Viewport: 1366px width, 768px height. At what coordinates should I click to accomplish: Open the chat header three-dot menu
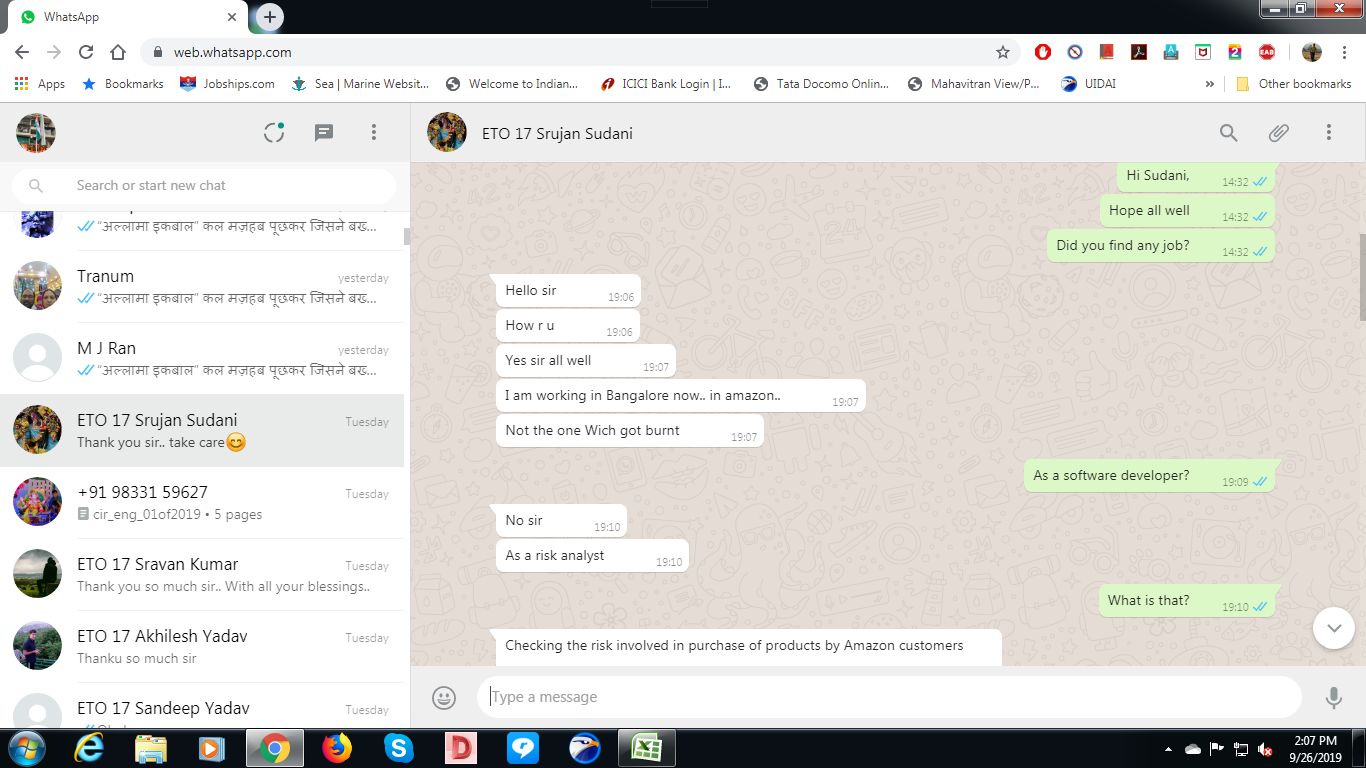pos(1329,133)
